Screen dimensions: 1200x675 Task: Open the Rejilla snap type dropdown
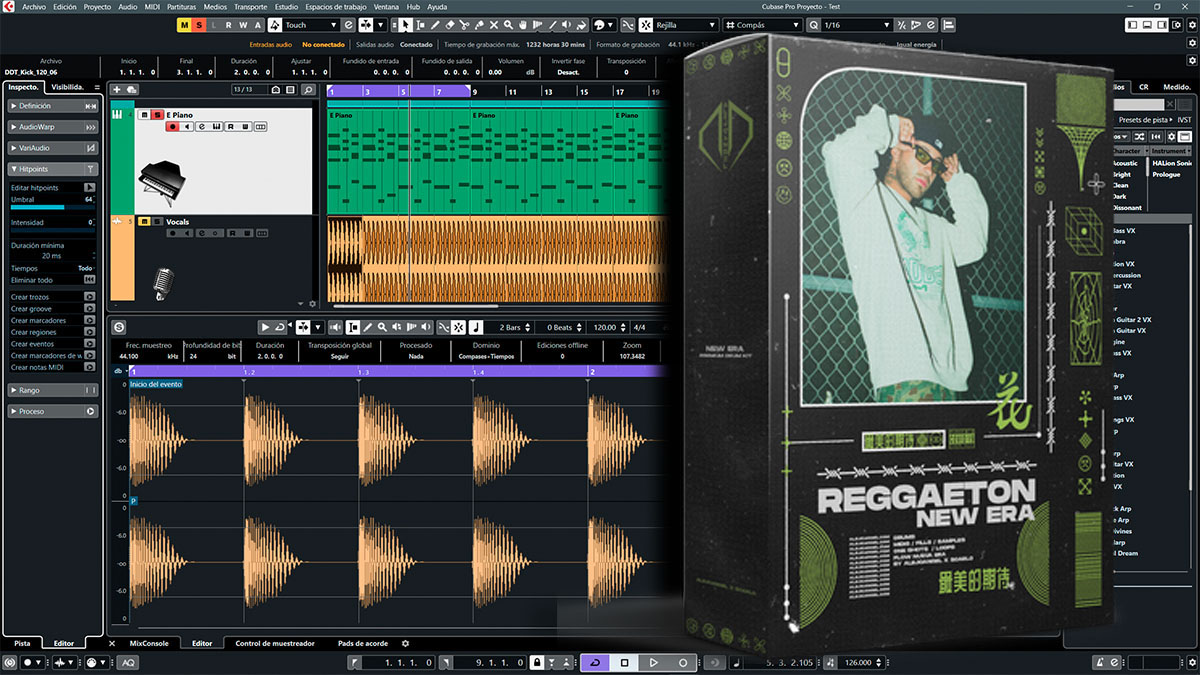click(686, 25)
